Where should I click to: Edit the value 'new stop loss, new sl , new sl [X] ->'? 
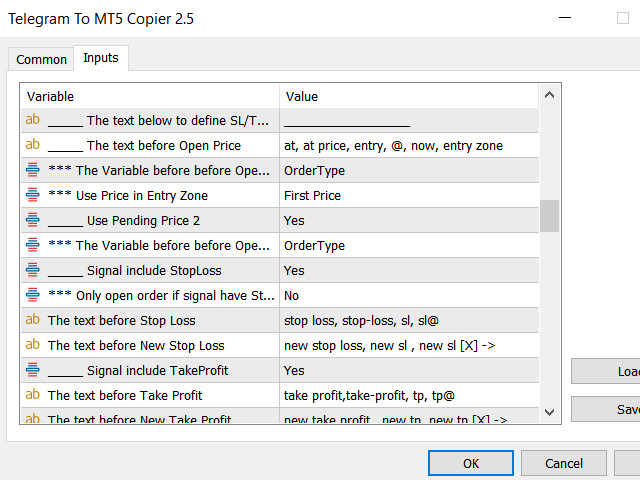(409, 345)
